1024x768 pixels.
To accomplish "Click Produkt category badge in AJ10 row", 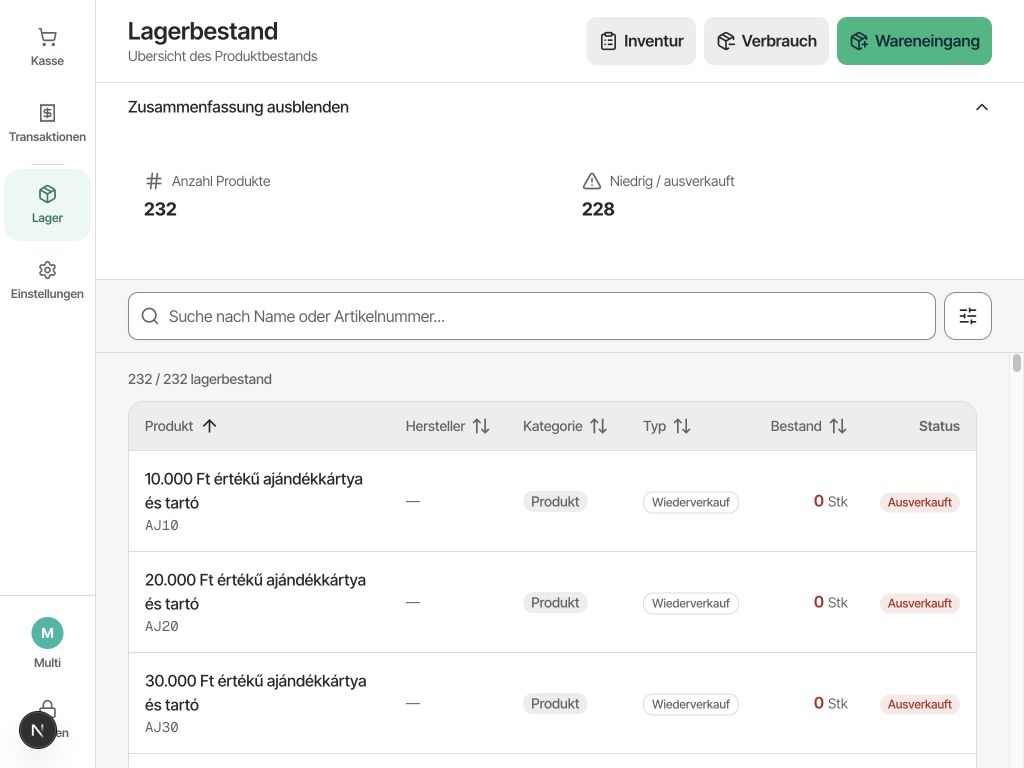I will [x=555, y=502].
